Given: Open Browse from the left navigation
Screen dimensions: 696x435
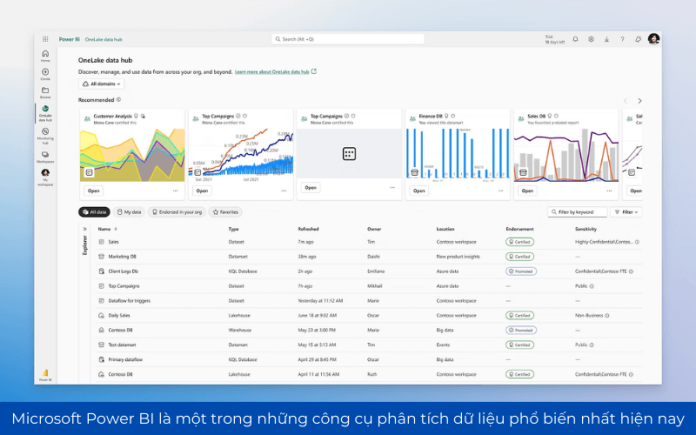Looking at the screenshot, I should coord(45,93).
